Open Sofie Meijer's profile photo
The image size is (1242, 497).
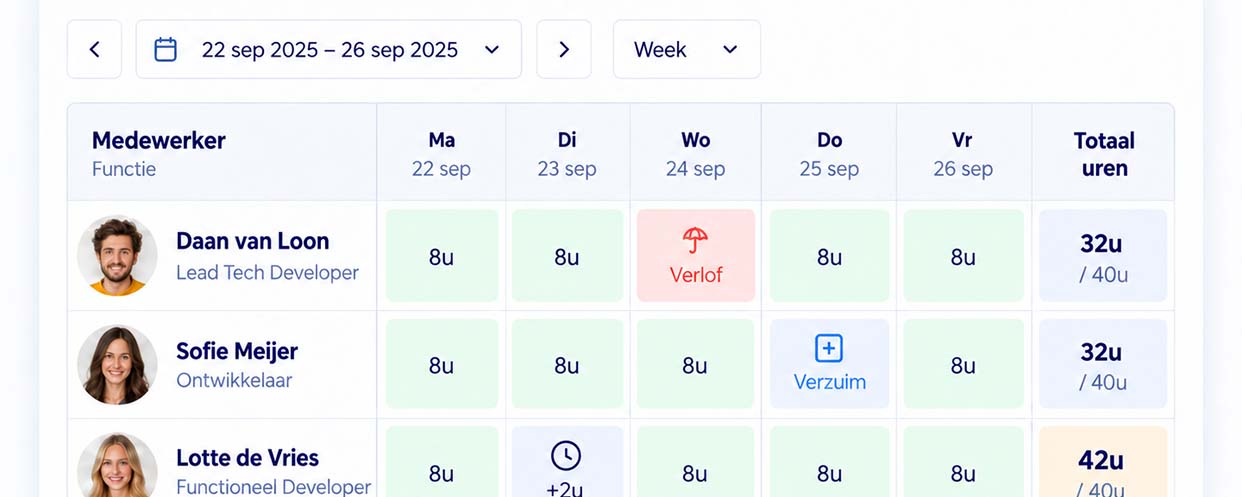click(x=117, y=365)
